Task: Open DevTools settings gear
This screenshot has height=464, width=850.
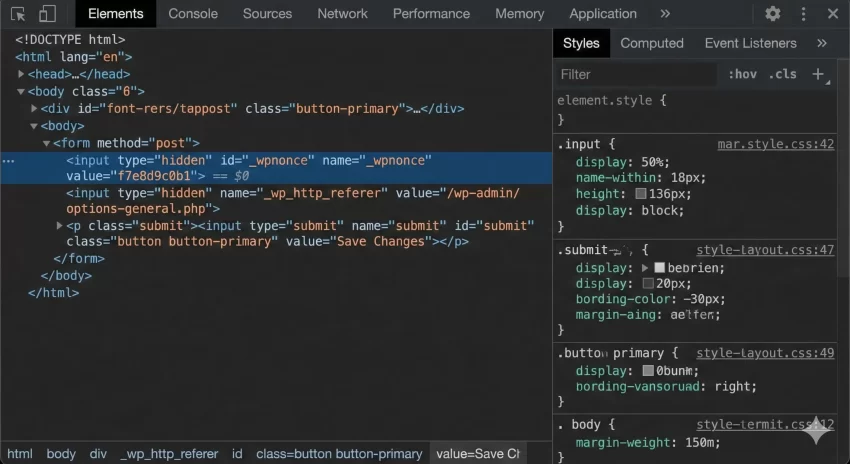Action: coord(772,14)
